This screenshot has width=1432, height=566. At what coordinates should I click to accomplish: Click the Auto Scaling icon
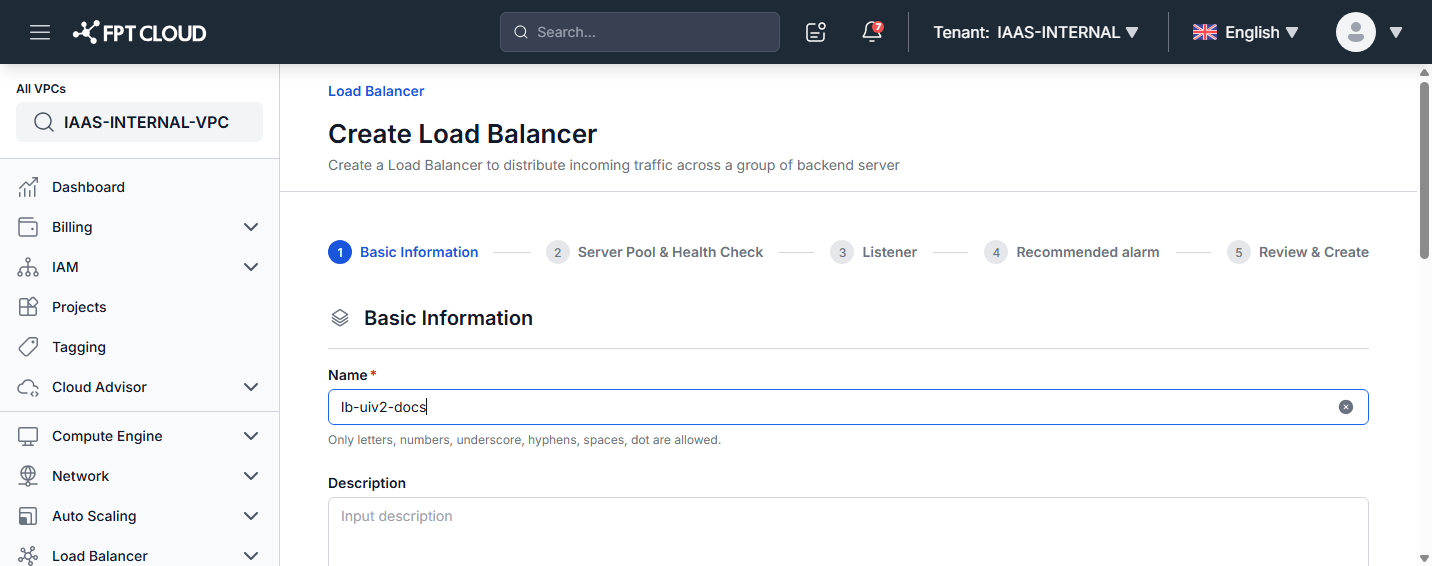click(28, 516)
